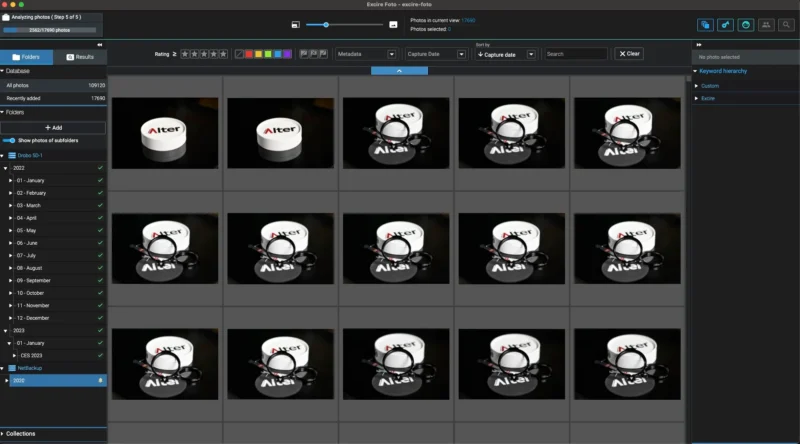Click the magnifier search tool icon top right

(x=786, y=24)
